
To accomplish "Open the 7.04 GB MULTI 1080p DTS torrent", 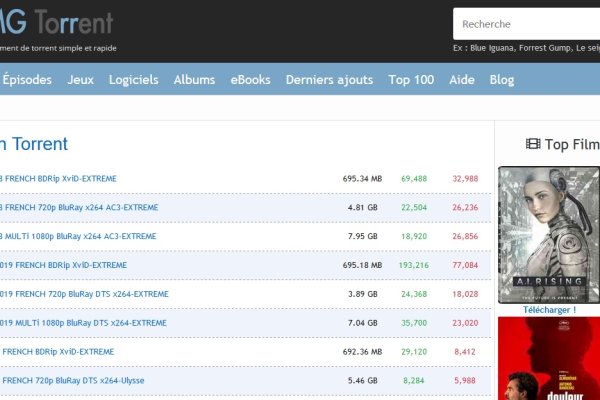I will [x=85, y=323].
